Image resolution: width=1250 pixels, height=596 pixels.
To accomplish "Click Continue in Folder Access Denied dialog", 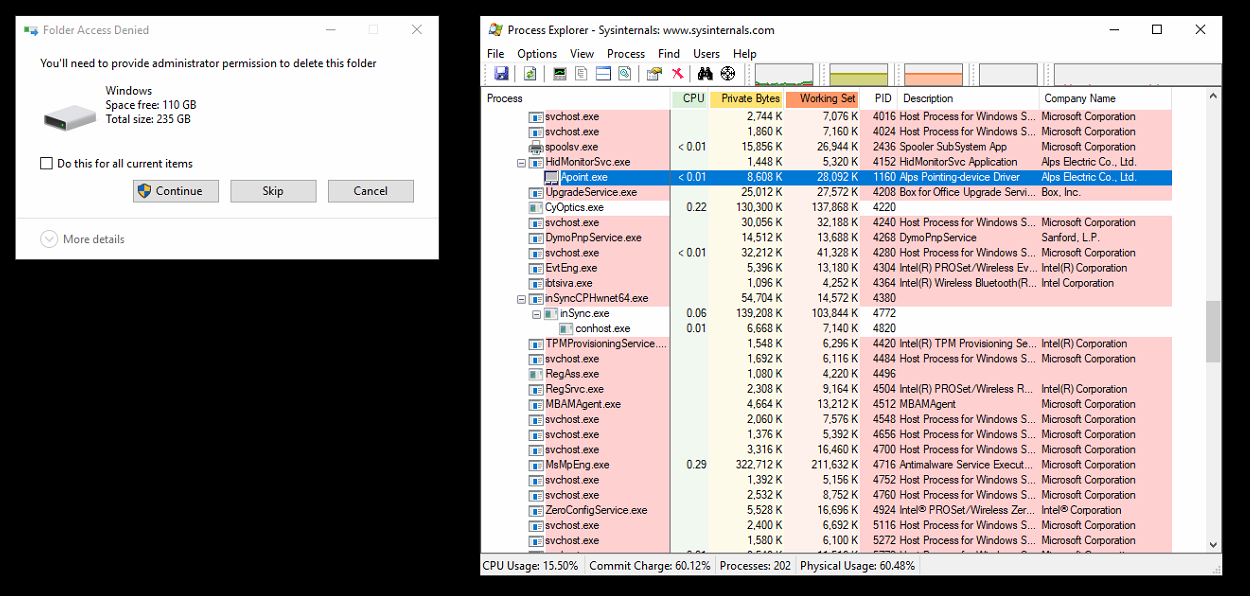I will point(176,191).
